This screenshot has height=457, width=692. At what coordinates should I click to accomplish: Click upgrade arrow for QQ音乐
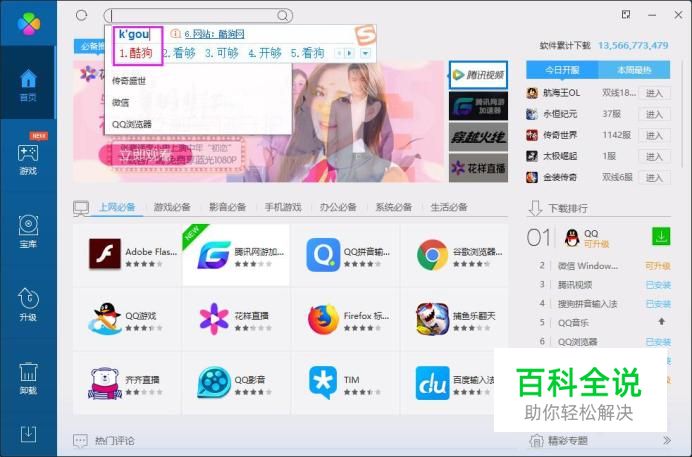coord(661,322)
